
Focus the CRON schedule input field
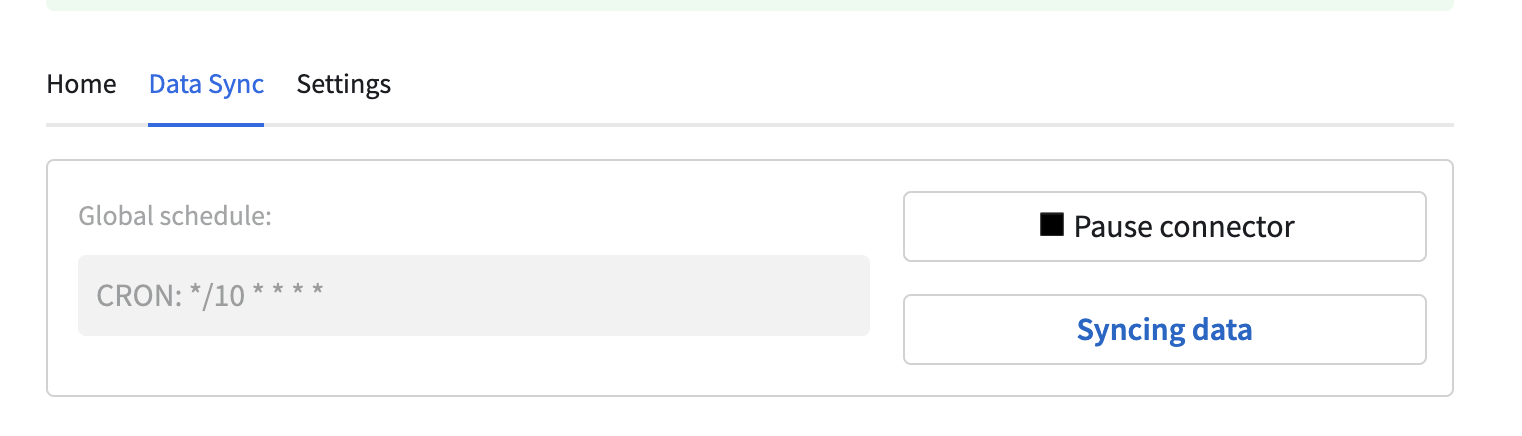[473, 296]
